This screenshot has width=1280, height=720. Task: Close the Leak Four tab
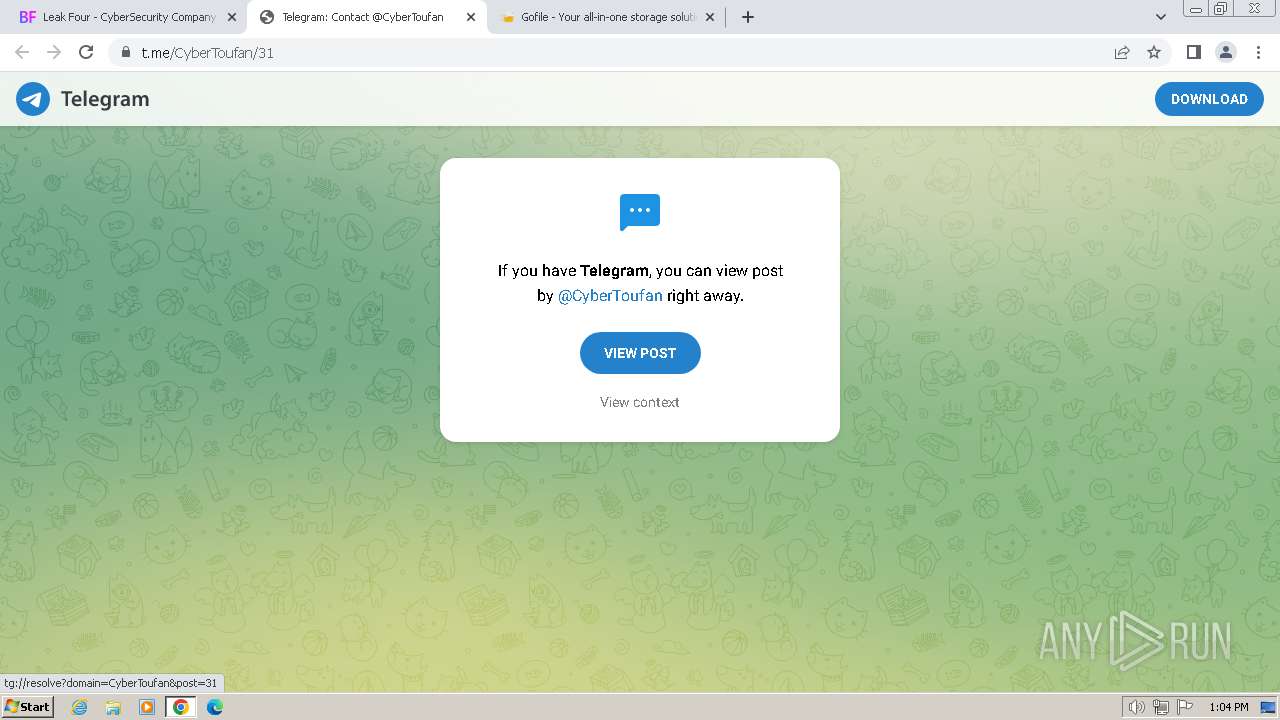pos(232,17)
